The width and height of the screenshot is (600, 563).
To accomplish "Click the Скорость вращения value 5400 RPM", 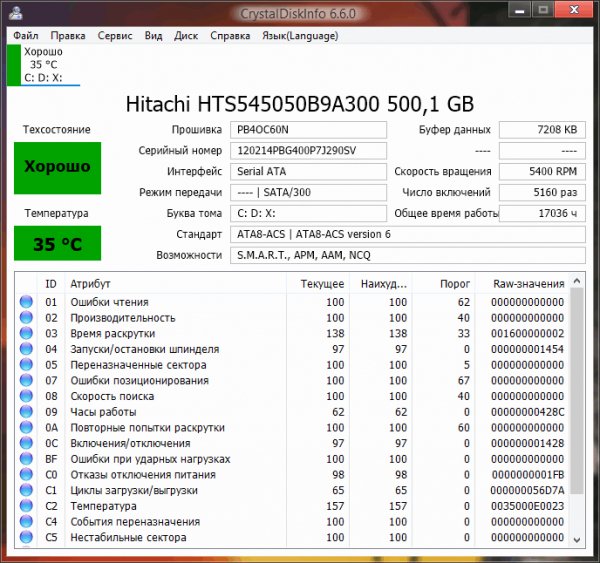I will 542,171.
